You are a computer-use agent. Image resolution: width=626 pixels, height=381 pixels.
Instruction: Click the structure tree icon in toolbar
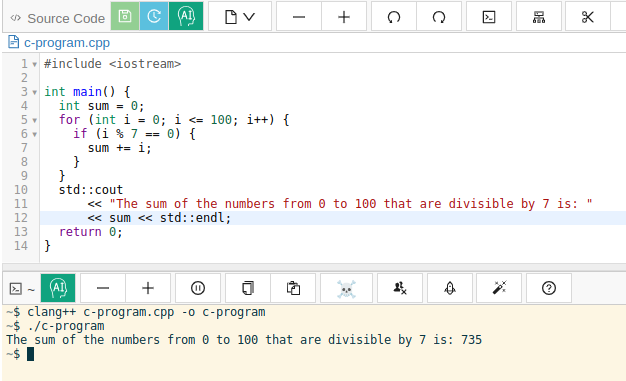[x=539, y=16]
